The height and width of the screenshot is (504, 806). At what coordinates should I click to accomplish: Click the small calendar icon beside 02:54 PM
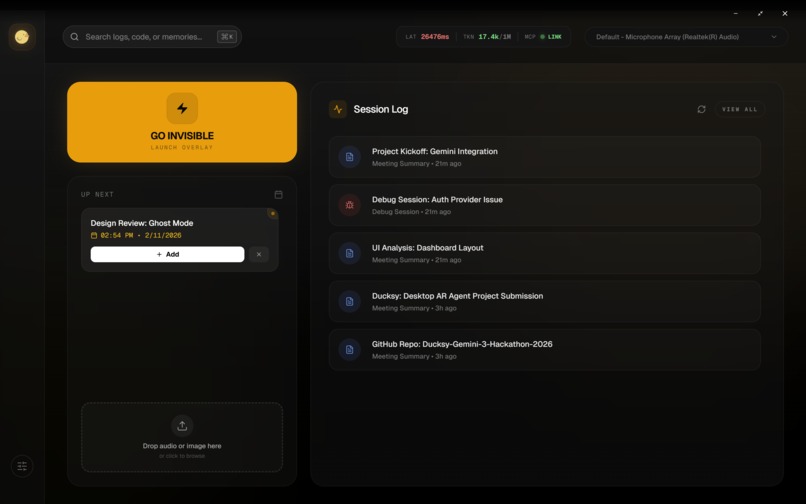click(x=94, y=236)
